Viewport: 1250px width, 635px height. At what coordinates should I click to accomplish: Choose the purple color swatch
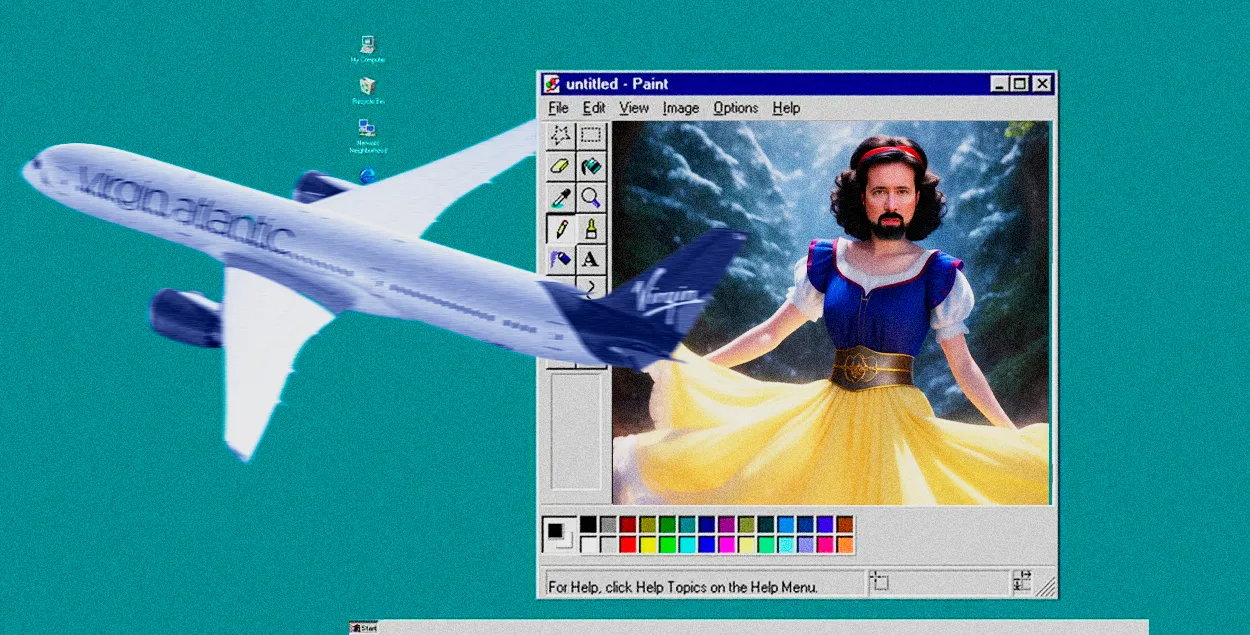727,524
